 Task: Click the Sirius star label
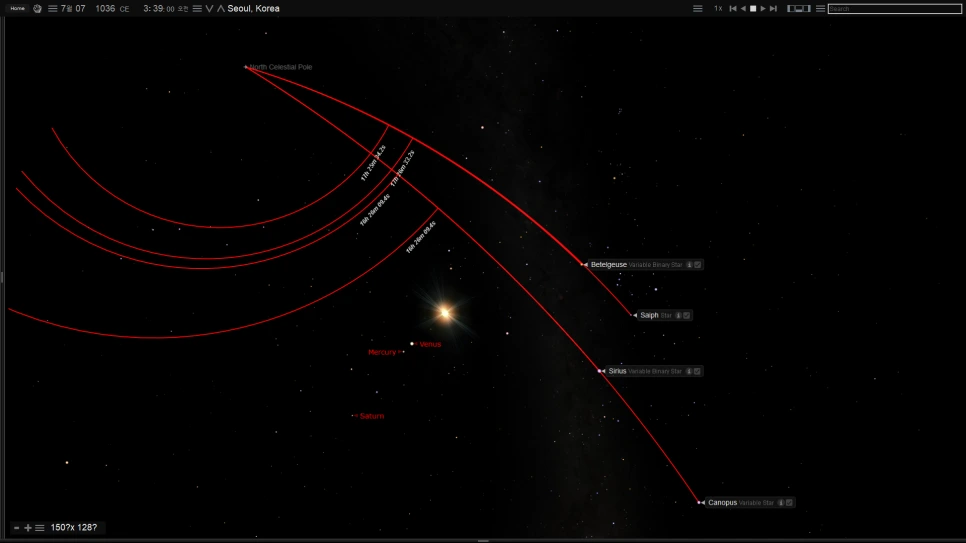click(x=617, y=372)
